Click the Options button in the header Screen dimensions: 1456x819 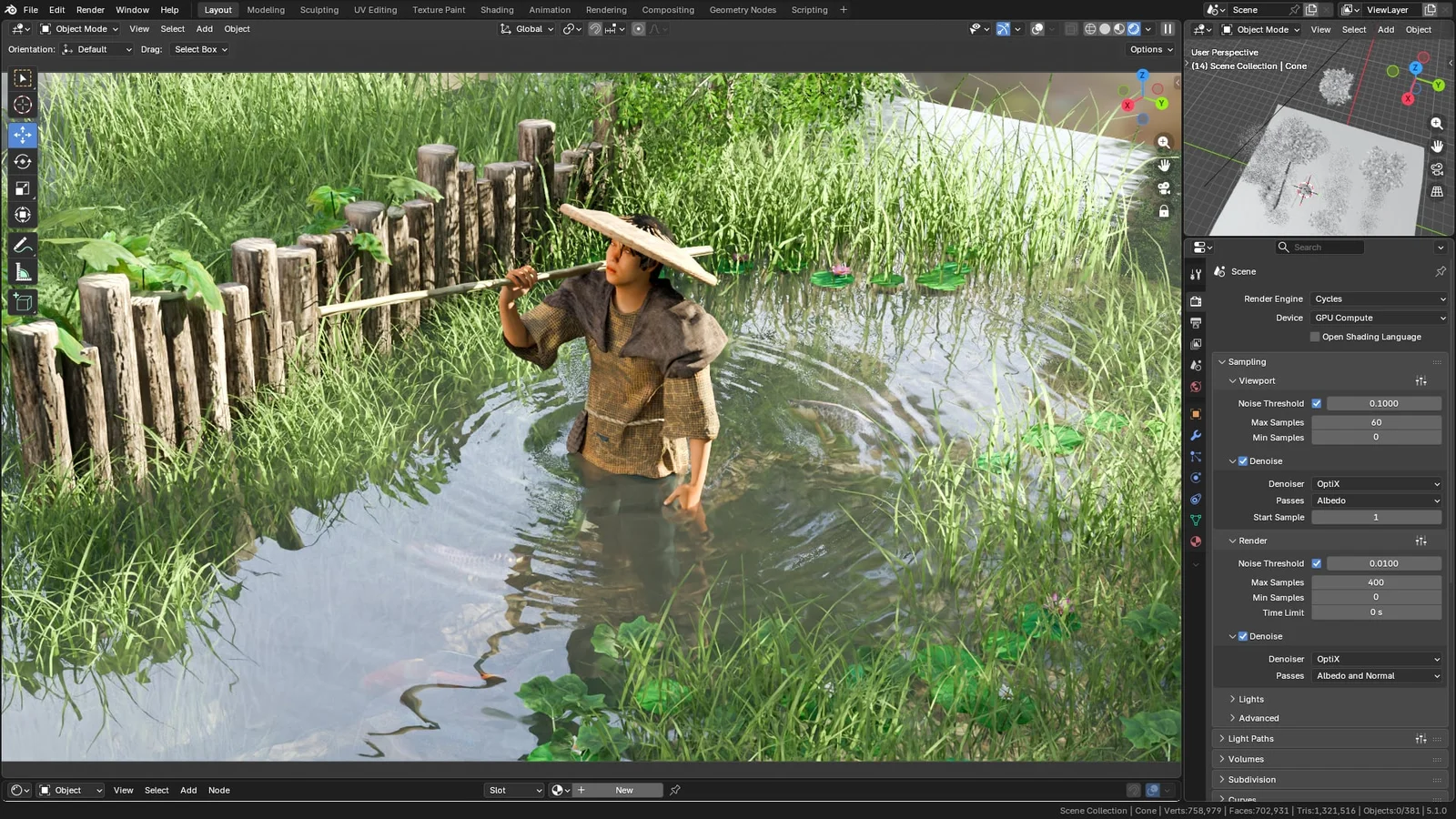(x=1148, y=49)
